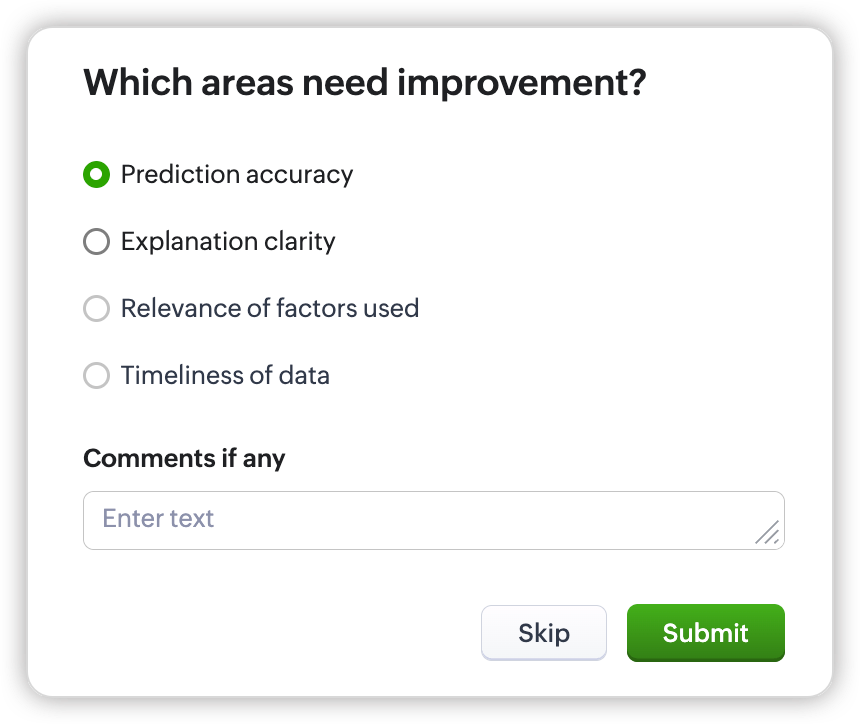Select the Timeliness of data radio button
The height and width of the screenshot is (724, 860).
coord(96,376)
